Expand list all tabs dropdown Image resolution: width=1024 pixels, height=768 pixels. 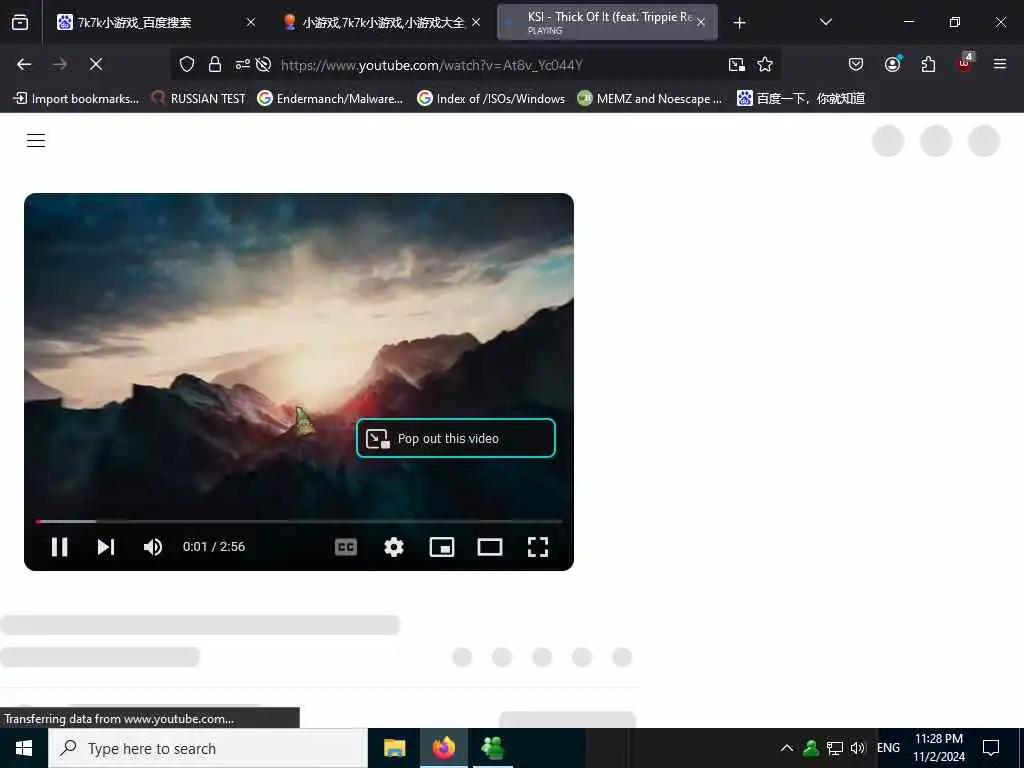pyautogui.click(x=825, y=22)
